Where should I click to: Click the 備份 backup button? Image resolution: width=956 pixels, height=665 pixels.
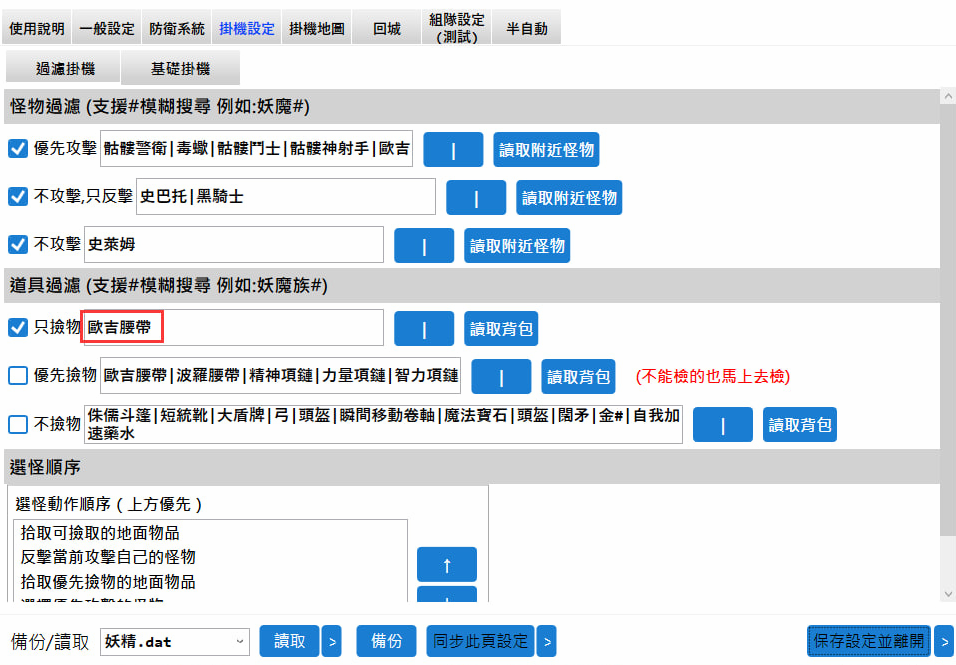[386, 641]
